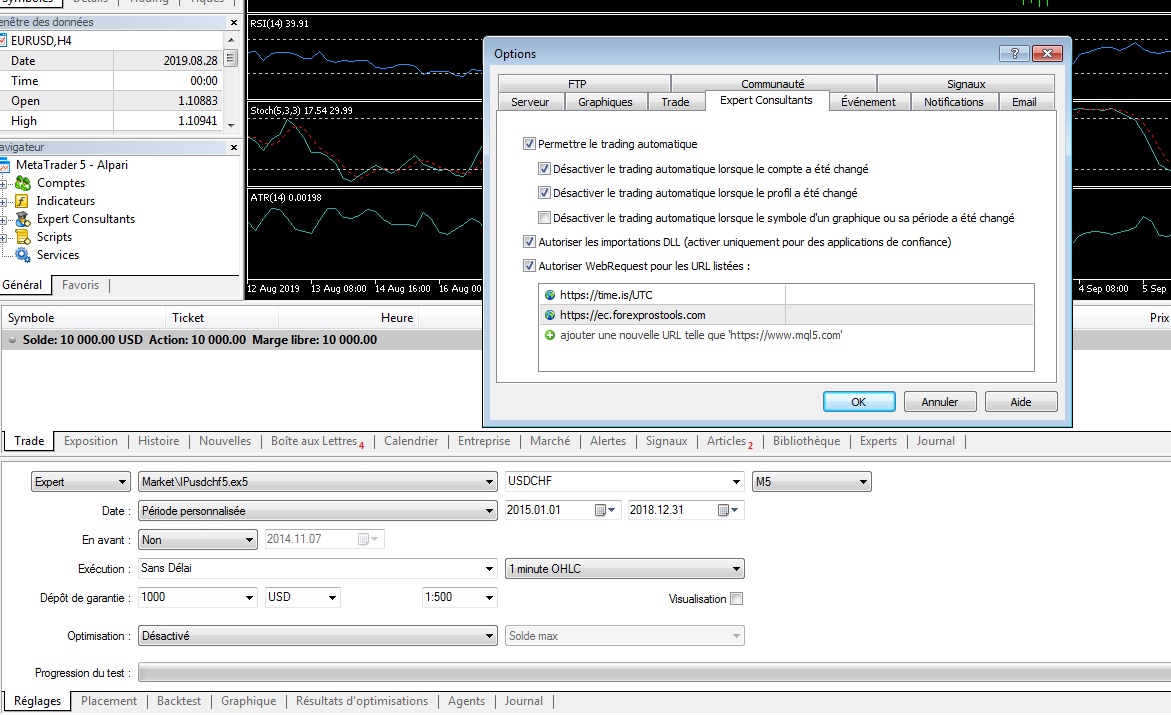The width and height of the screenshot is (1171, 715).
Task: Click the MetaTrader 5 - Alpari root icon
Action: 4,165
